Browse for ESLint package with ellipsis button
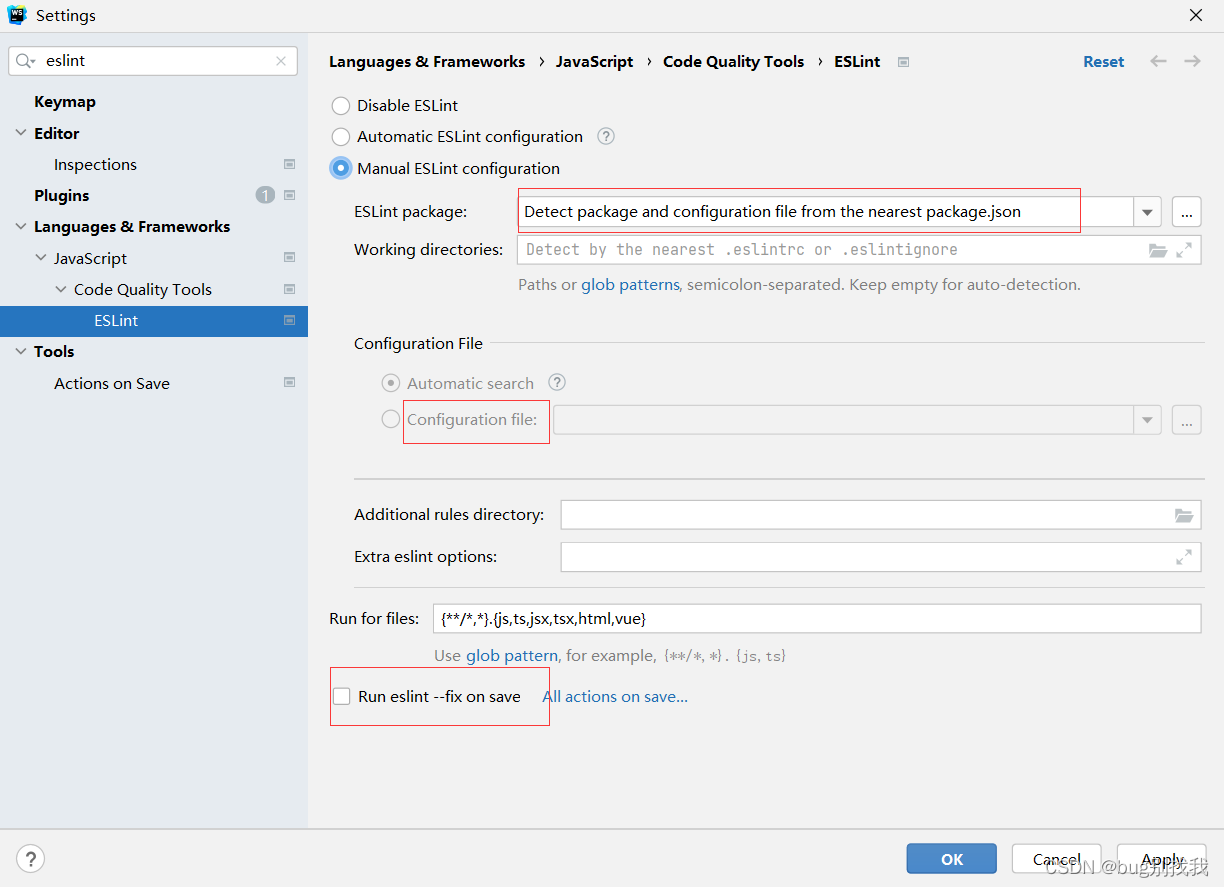This screenshot has width=1224, height=887. (1187, 212)
